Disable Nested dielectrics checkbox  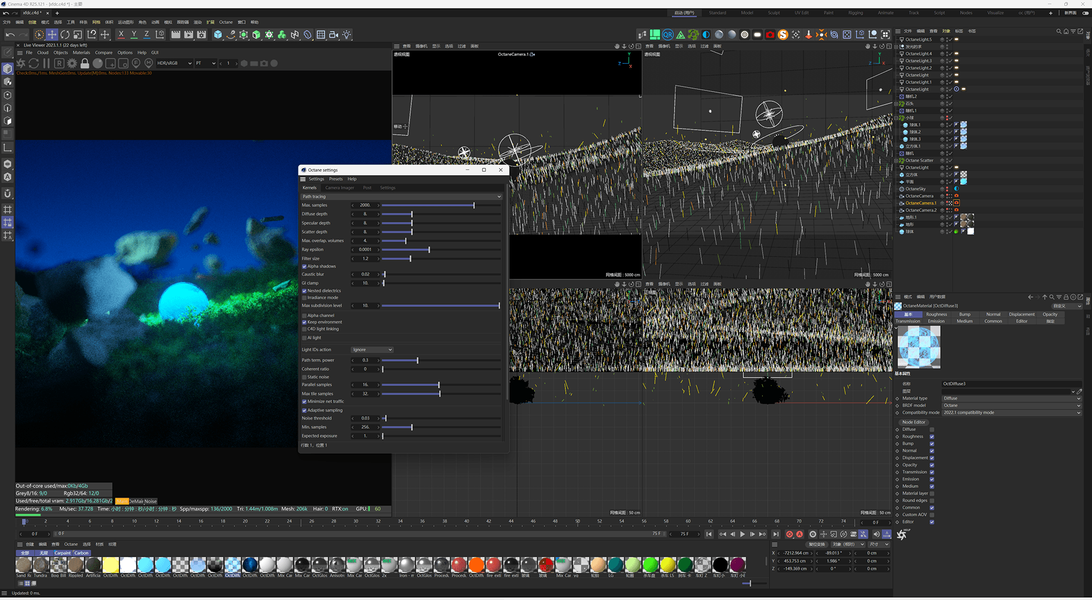click(304, 291)
